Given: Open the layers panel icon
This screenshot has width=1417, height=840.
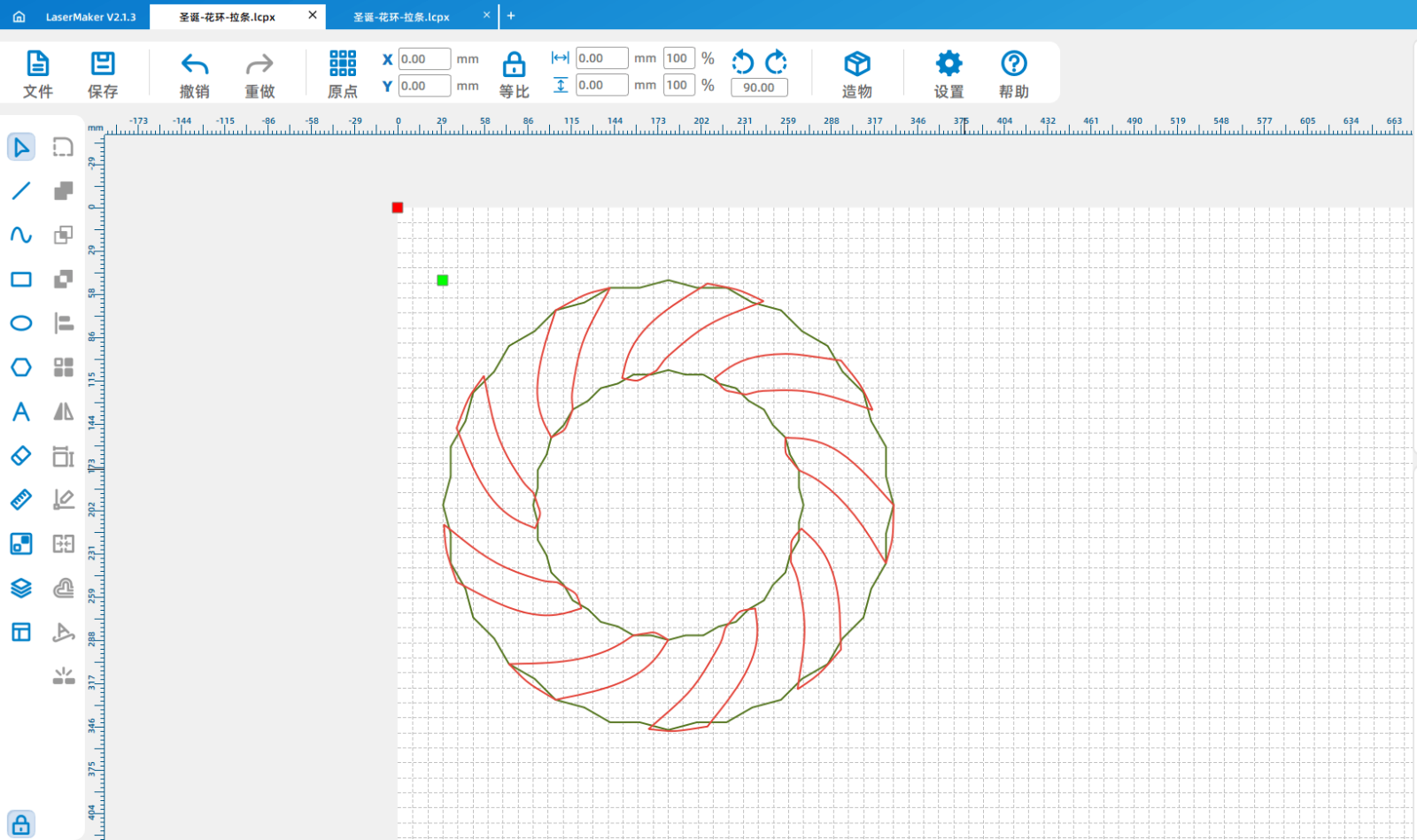Looking at the screenshot, I should pos(21,588).
